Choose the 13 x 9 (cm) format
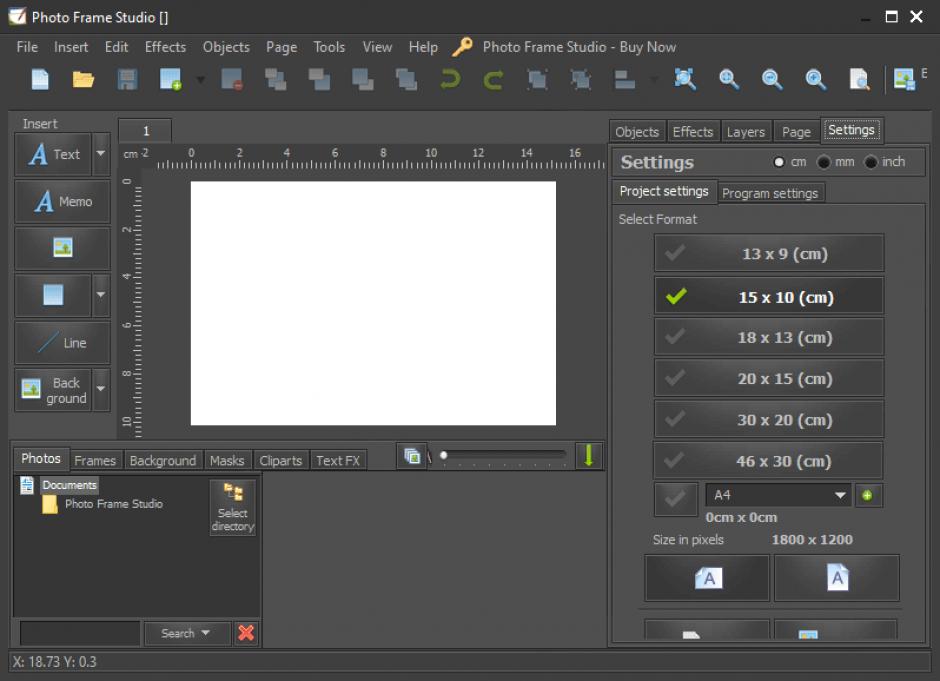The height and width of the screenshot is (681, 940). coord(769,254)
